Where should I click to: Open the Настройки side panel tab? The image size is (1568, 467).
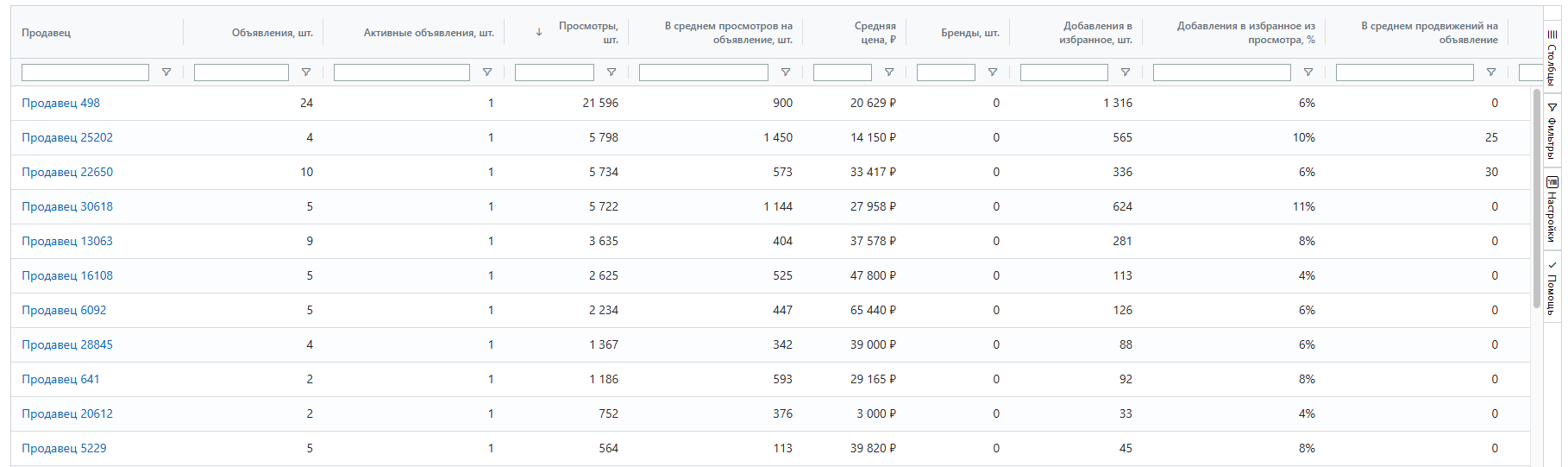pos(1552,209)
